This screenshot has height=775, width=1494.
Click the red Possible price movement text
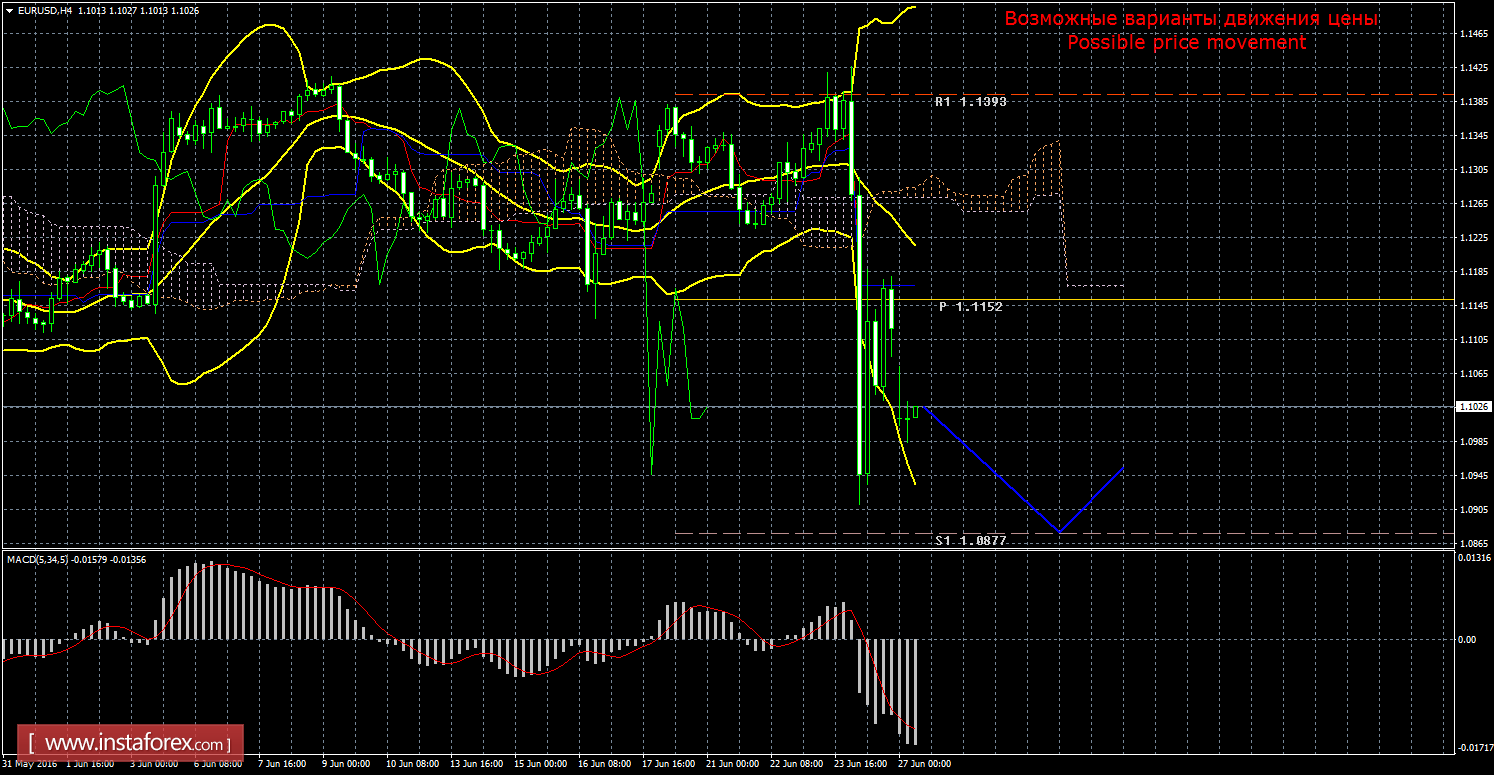pyautogui.click(x=1186, y=43)
